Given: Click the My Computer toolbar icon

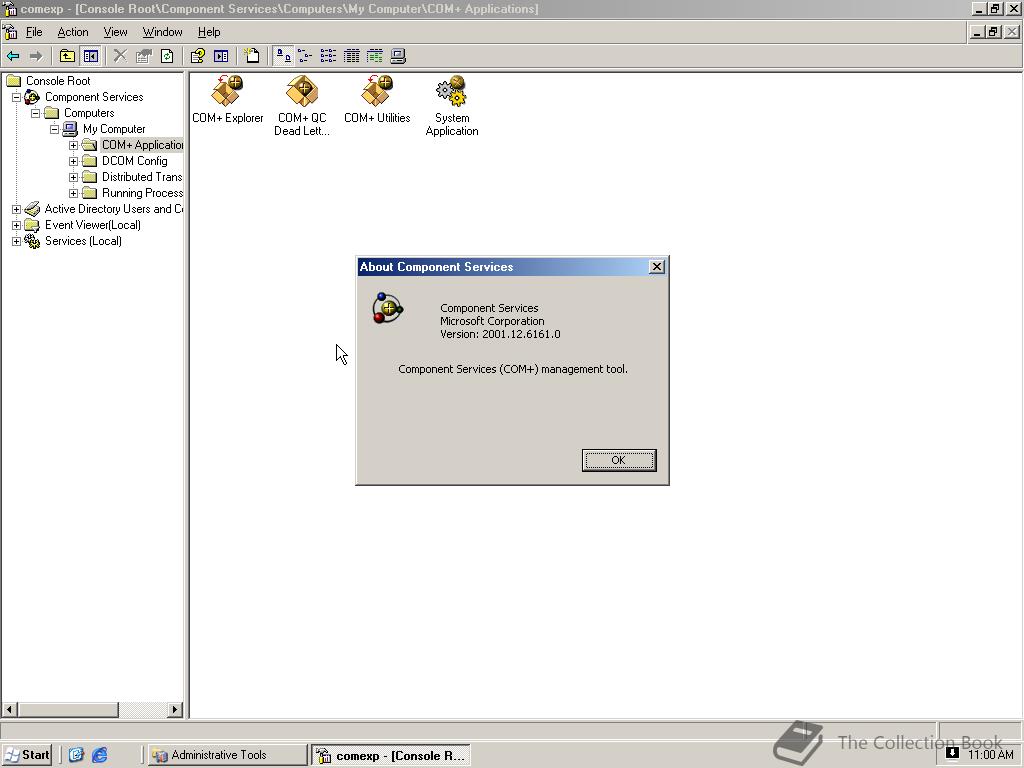Looking at the screenshot, I should click(398, 56).
